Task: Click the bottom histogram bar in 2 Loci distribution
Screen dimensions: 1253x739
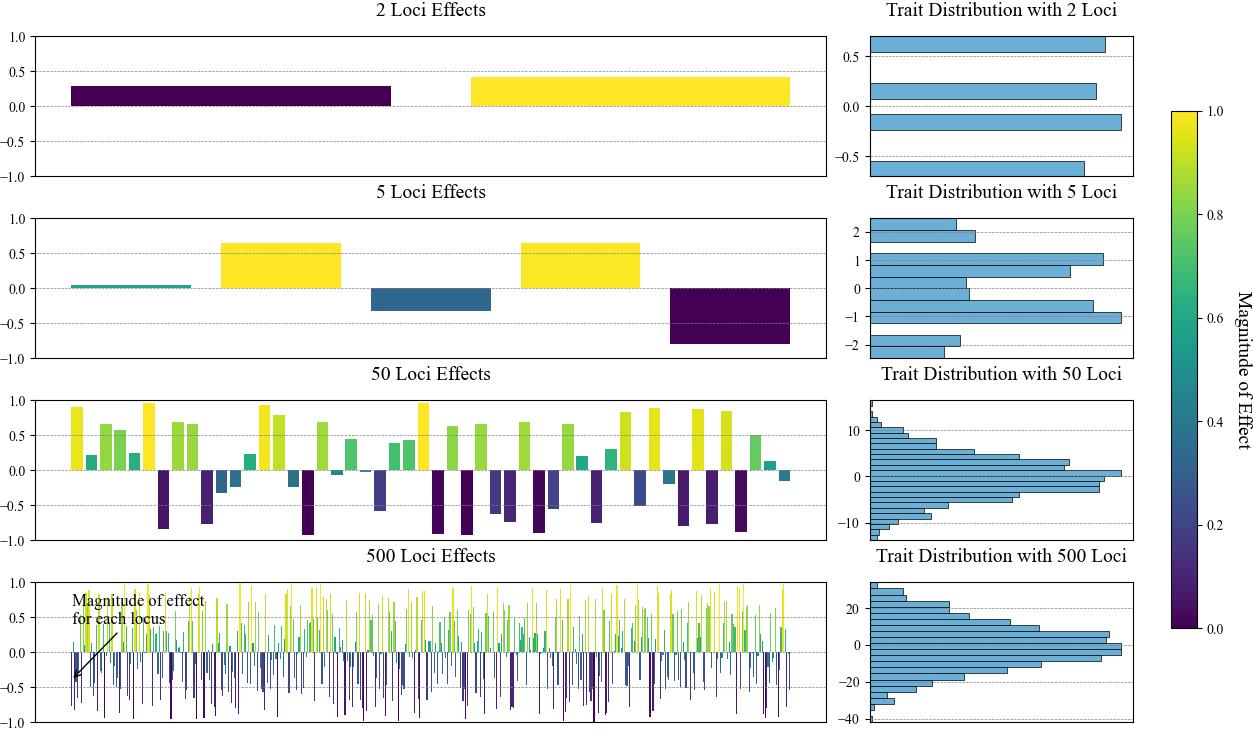Action: pos(978,168)
